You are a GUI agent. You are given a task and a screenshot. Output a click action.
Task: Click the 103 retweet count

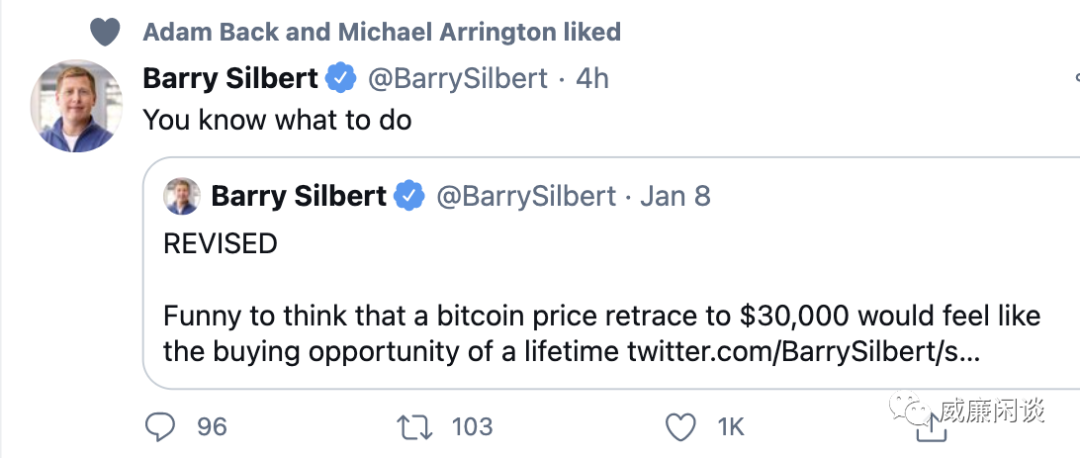click(472, 427)
